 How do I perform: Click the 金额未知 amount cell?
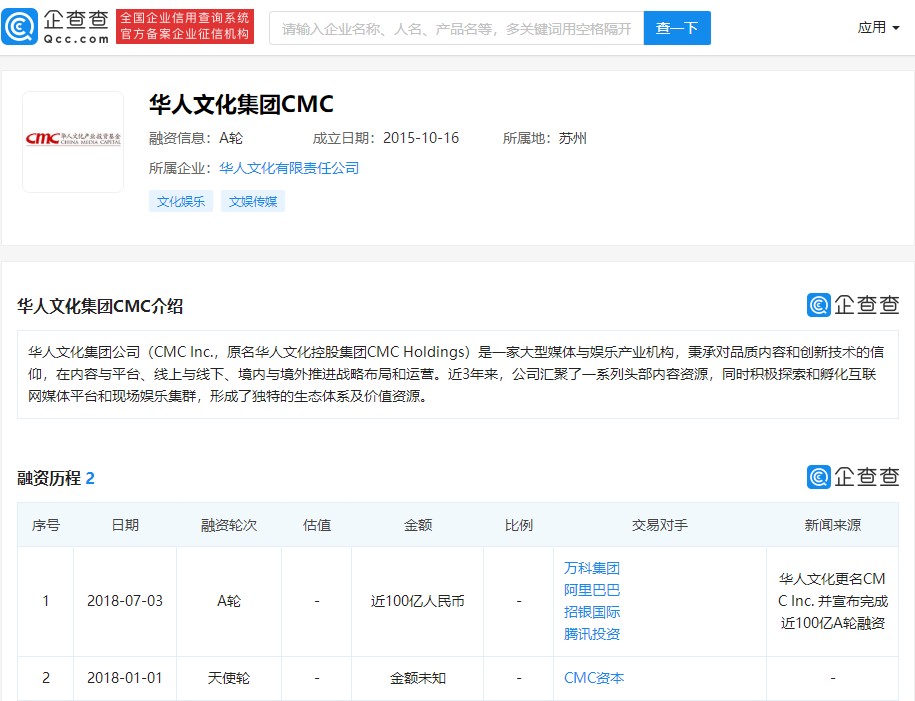pos(418,678)
